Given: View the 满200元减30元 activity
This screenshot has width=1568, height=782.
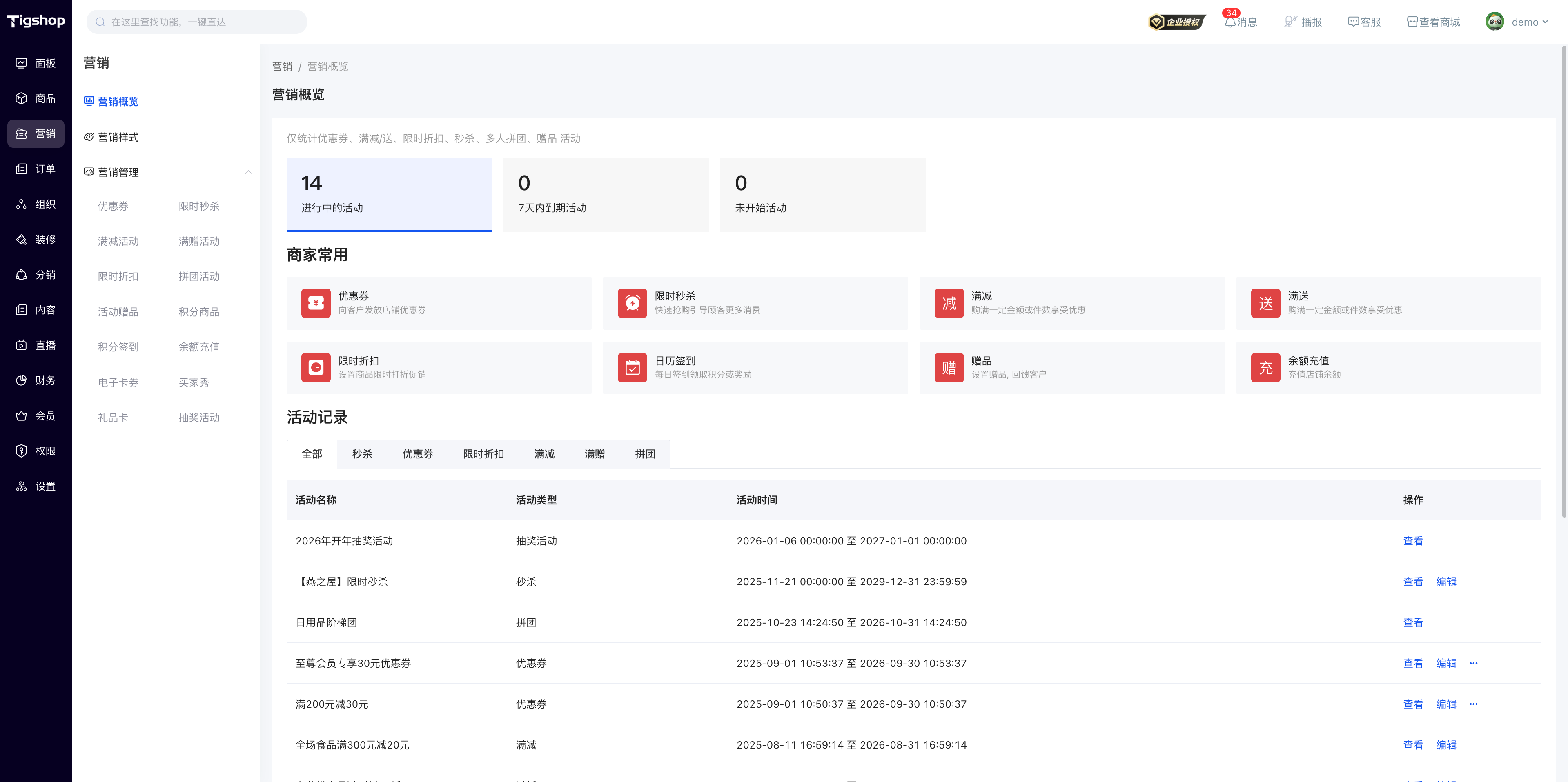Looking at the screenshot, I should point(1413,704).
